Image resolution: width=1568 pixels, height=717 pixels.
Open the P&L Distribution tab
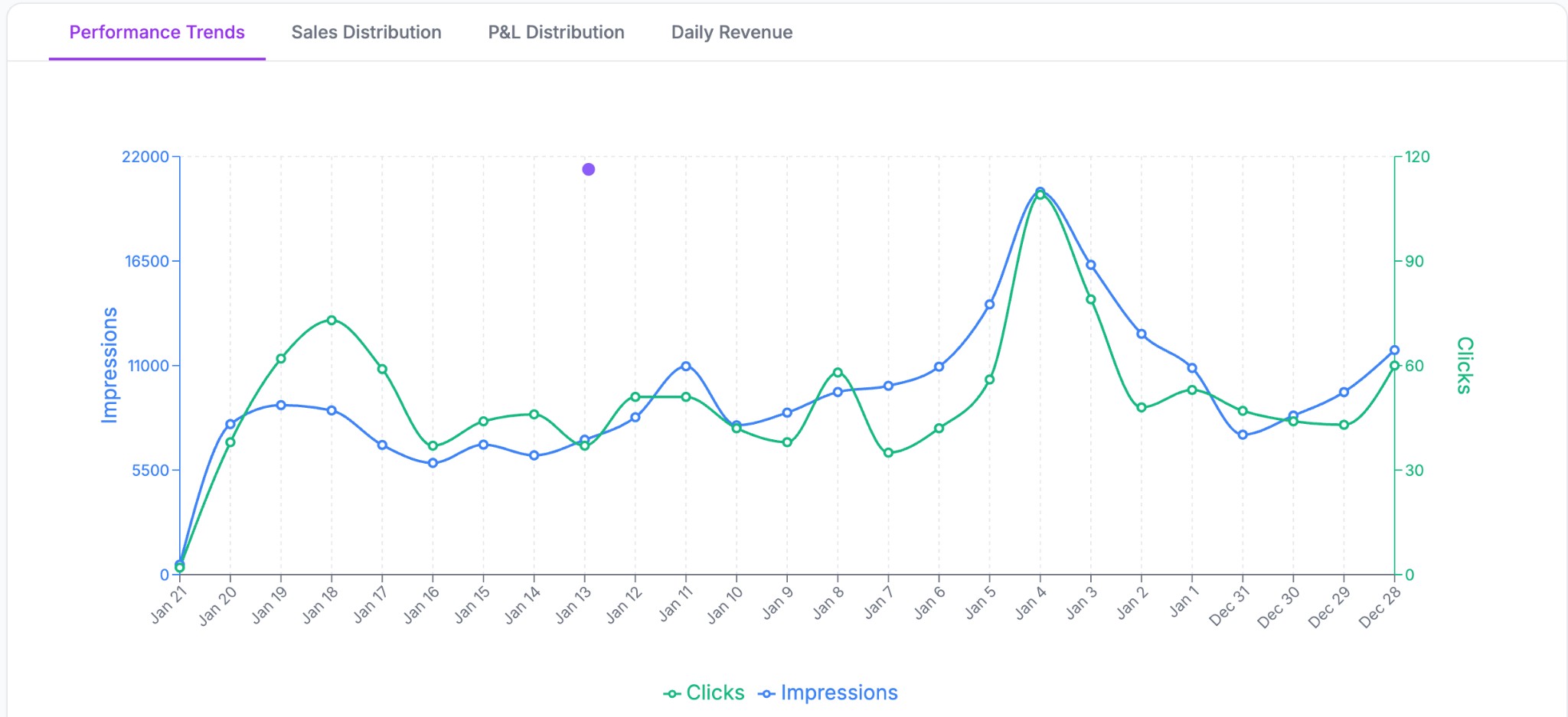556,32
